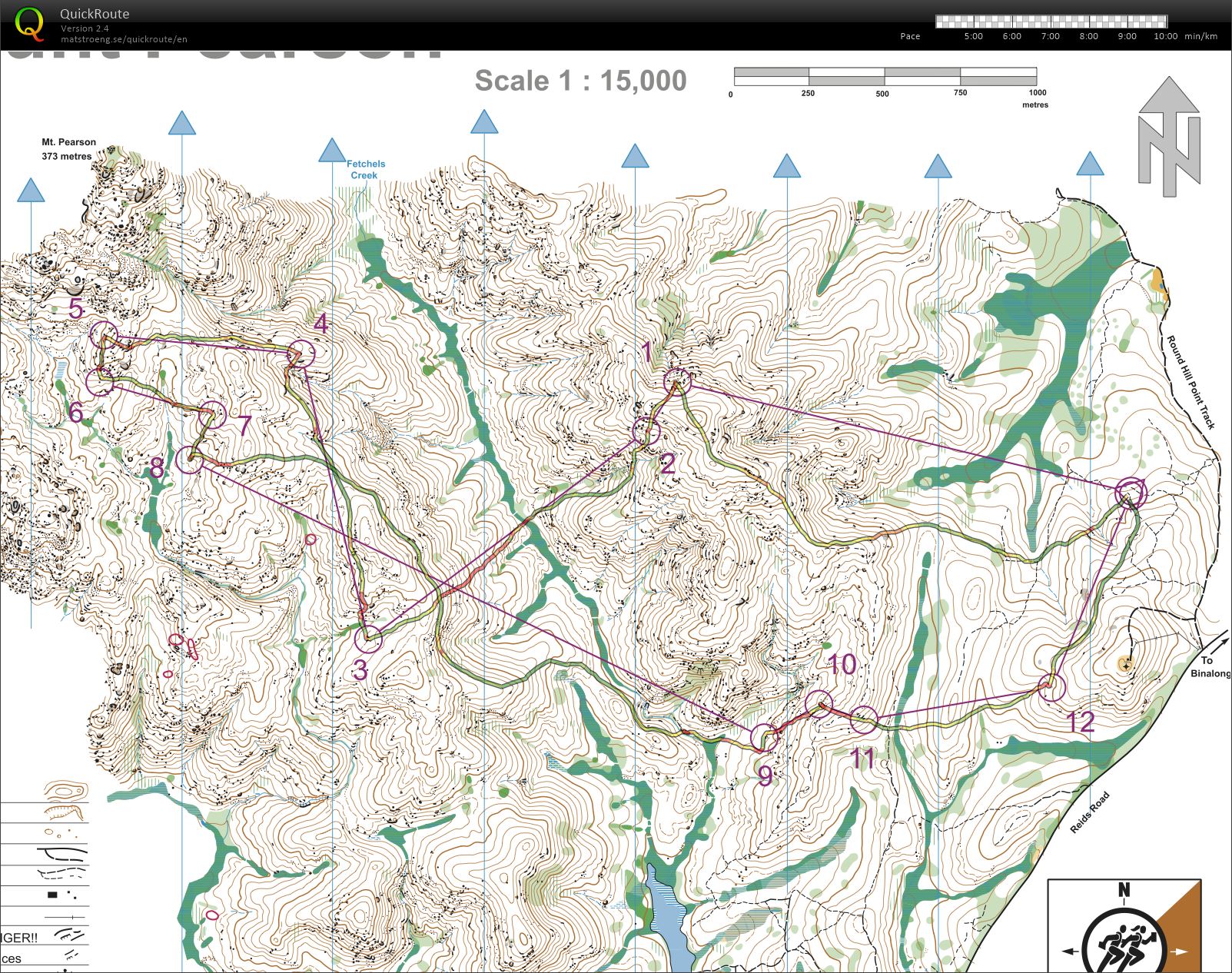
Task: Click the Version 2.4 label
Action: click(x=85, y=28)
